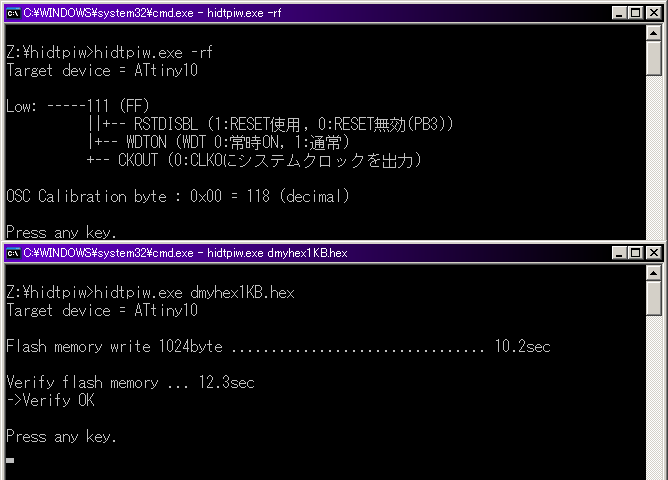This screenshot has height=480, width=668.
Task: Click the scroll-up arrow in the top window
Action: tap(654, 33)
